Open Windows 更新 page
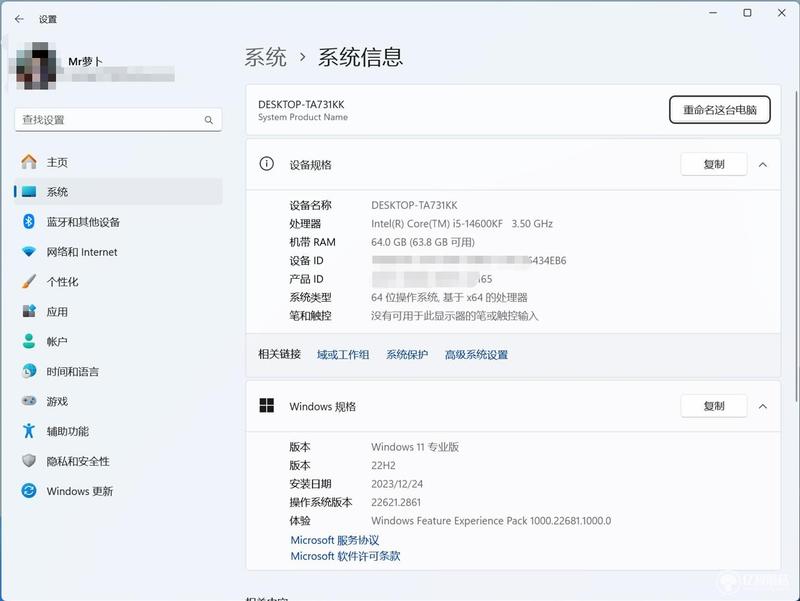The image size is (800, 601). click(118, 491)
